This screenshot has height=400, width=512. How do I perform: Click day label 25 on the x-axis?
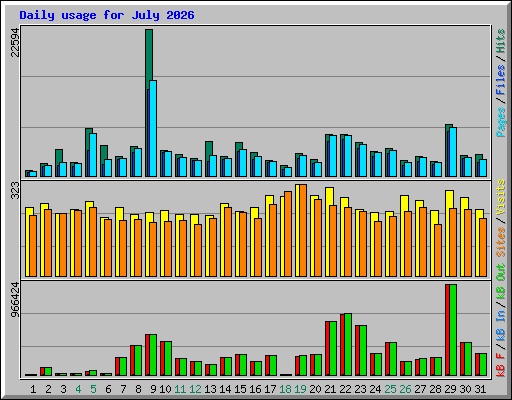[390, 389]
